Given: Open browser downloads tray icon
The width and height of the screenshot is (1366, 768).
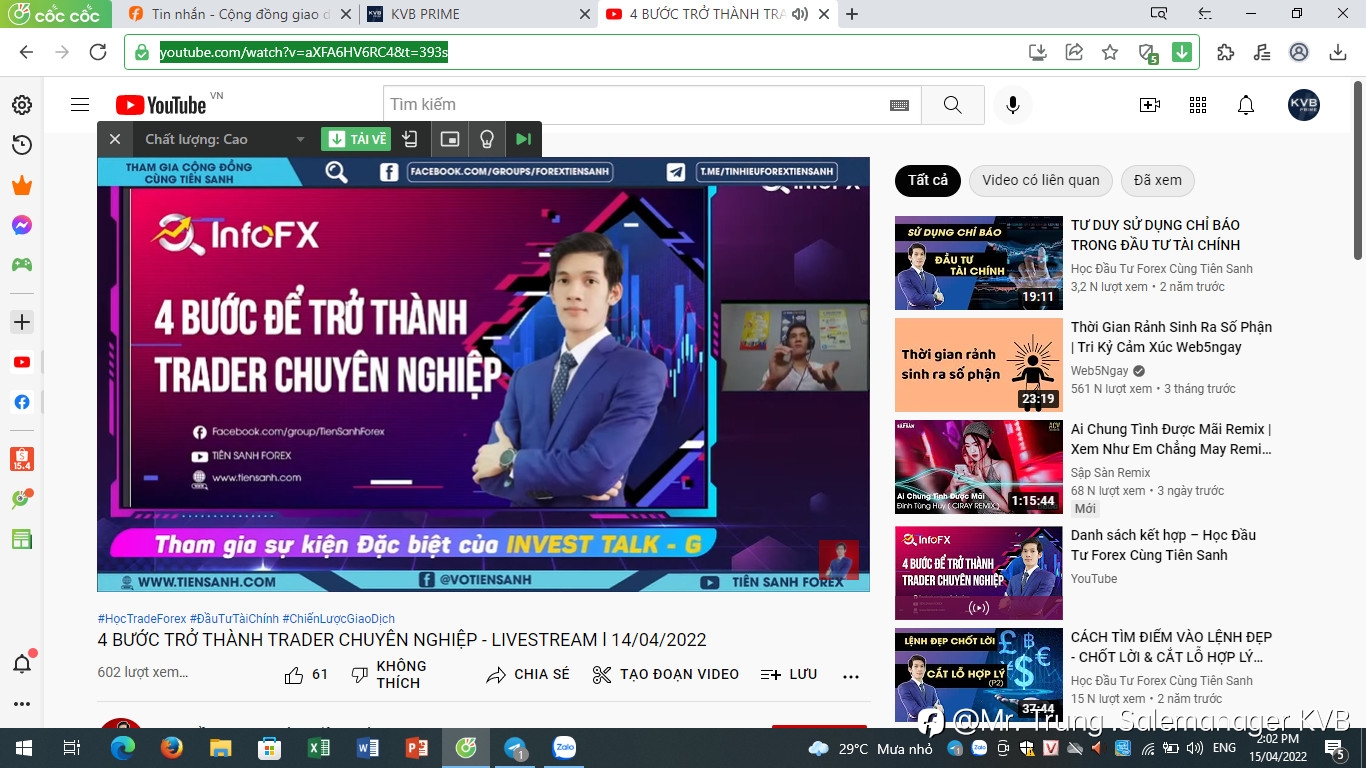Looking at the screenshot, I should pyautogui.click(x=1338, y=52).
